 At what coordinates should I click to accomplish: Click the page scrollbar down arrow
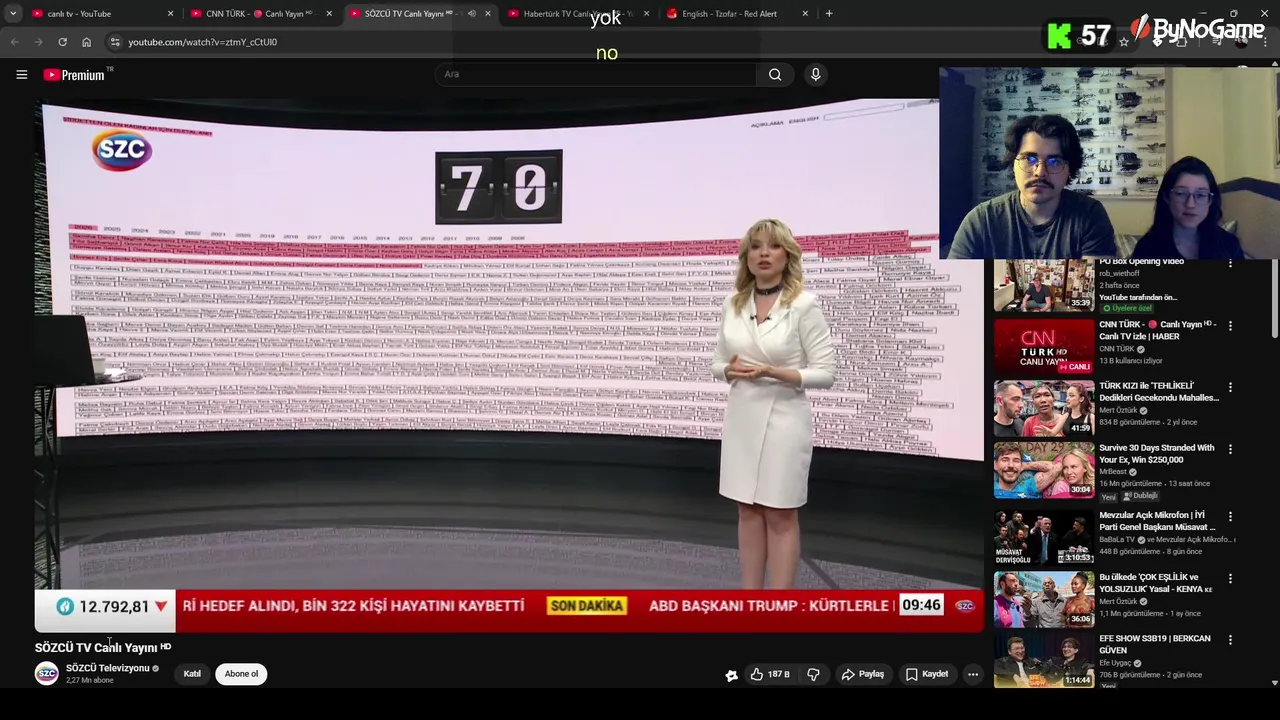click(x=1274, y=683)
